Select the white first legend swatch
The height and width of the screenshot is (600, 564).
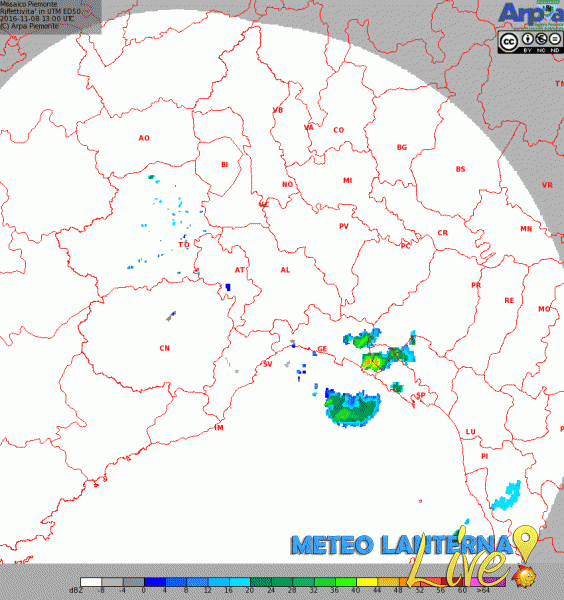pos(91,582)
